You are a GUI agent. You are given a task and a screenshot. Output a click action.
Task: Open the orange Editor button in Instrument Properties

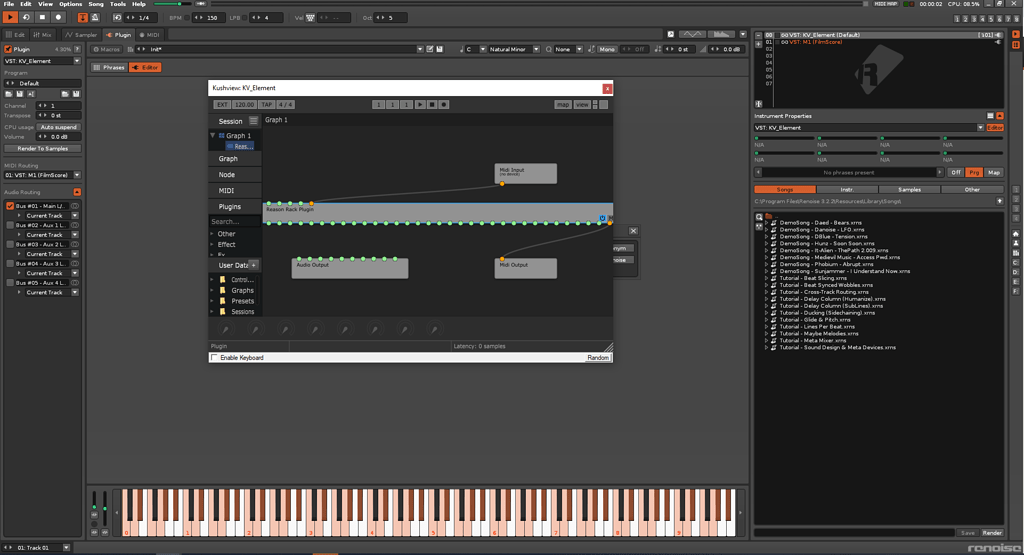995,127
